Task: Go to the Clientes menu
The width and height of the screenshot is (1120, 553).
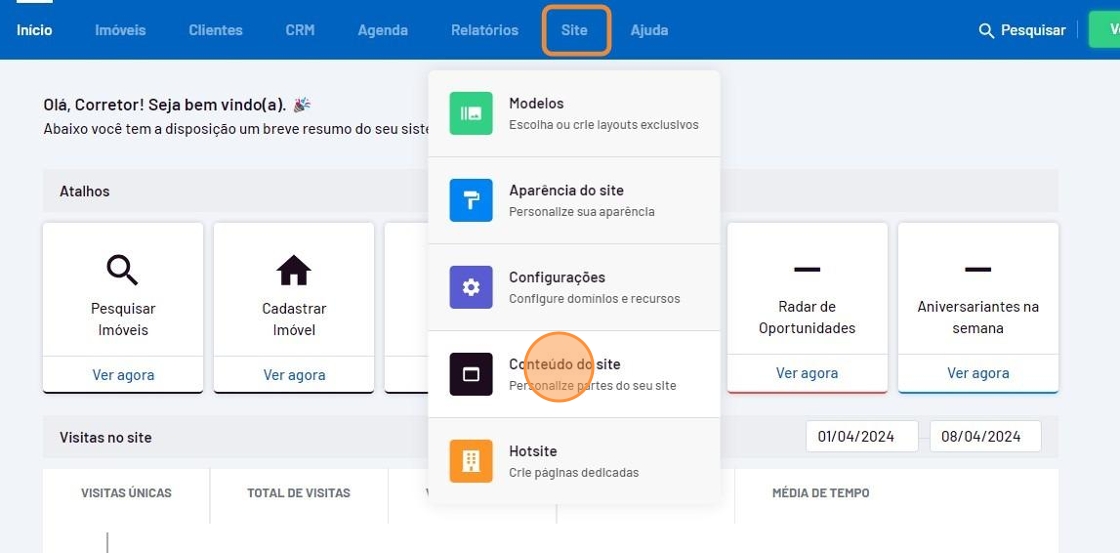Action: (x=215, y=30)
